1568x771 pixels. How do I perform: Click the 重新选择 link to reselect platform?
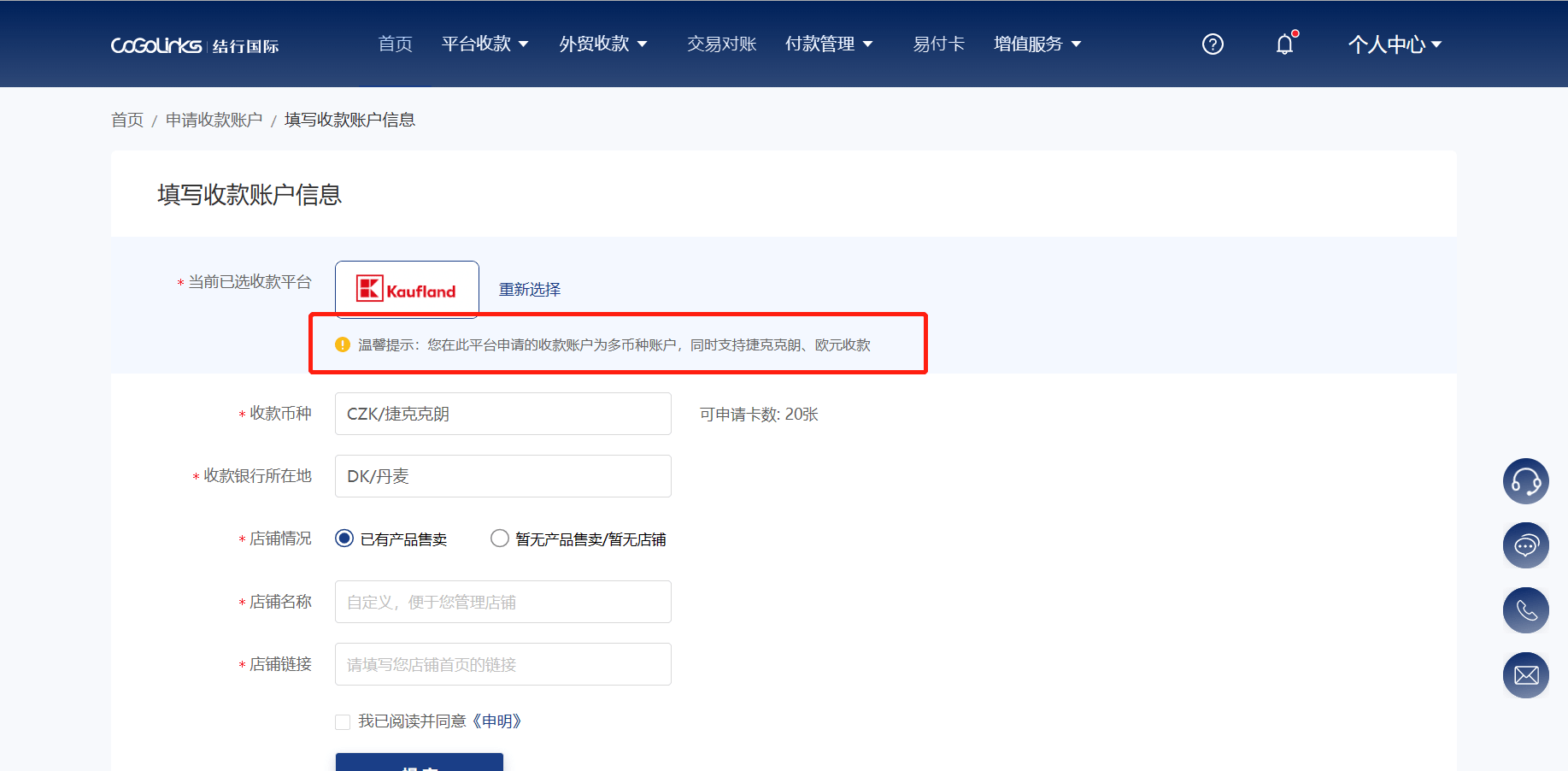tap(528, 289)
